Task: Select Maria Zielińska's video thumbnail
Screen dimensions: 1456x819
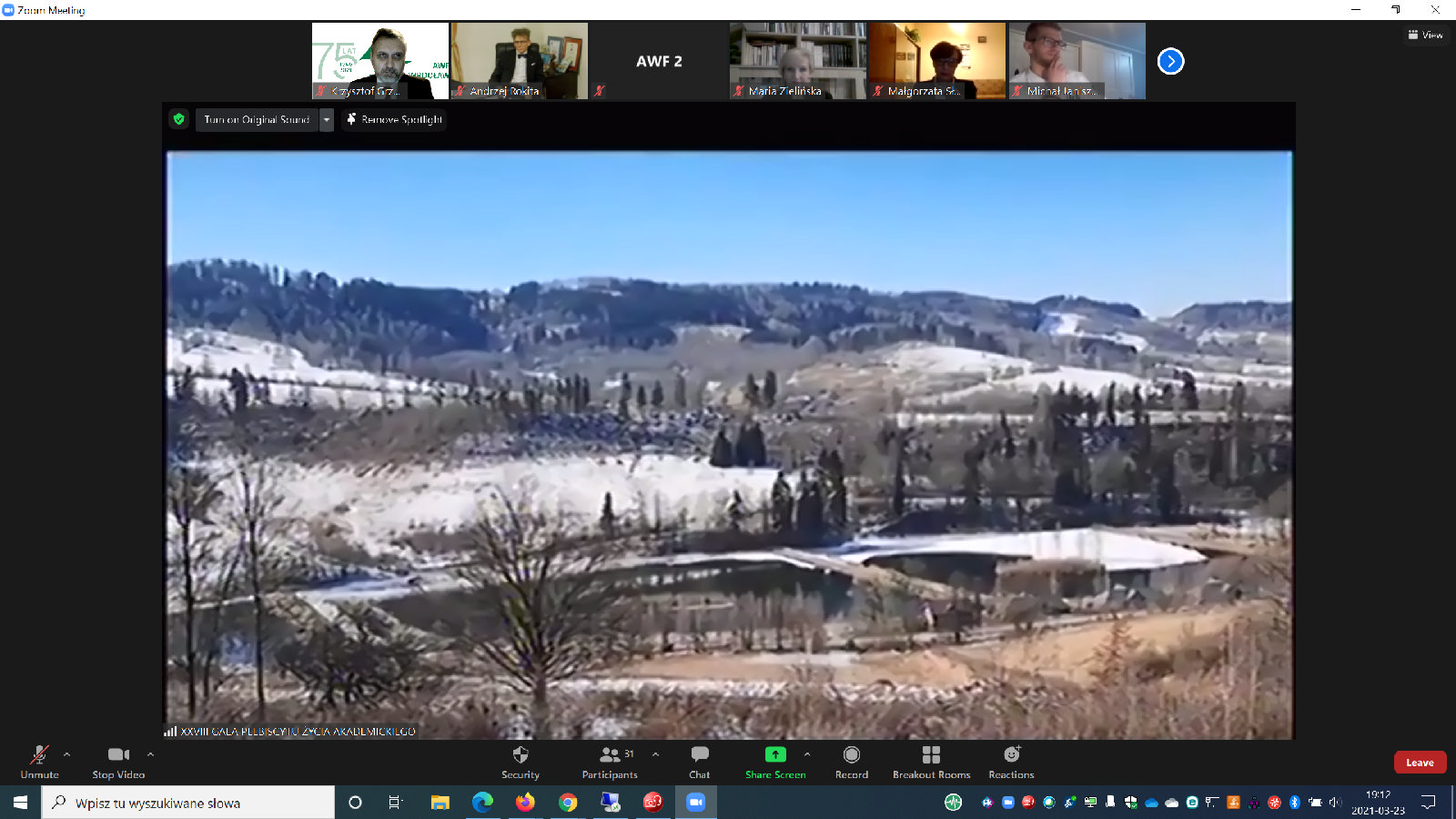Action: [x=798, y=61]
